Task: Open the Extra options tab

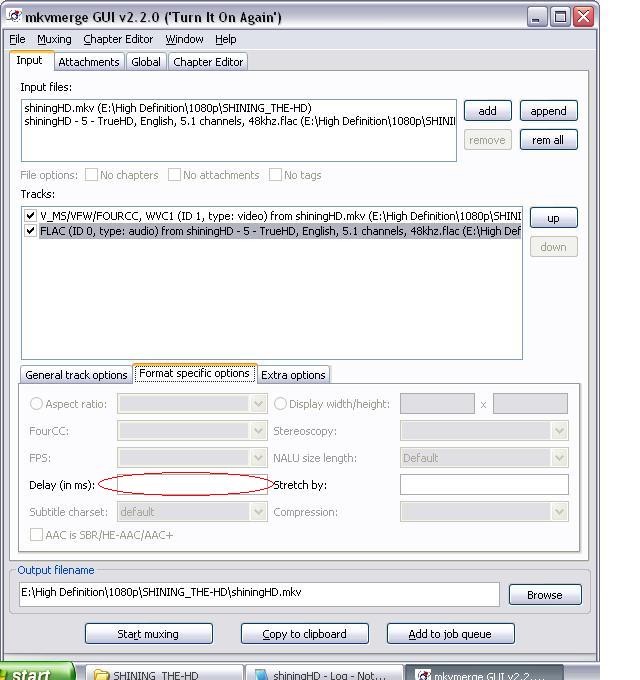Action: 294,375
